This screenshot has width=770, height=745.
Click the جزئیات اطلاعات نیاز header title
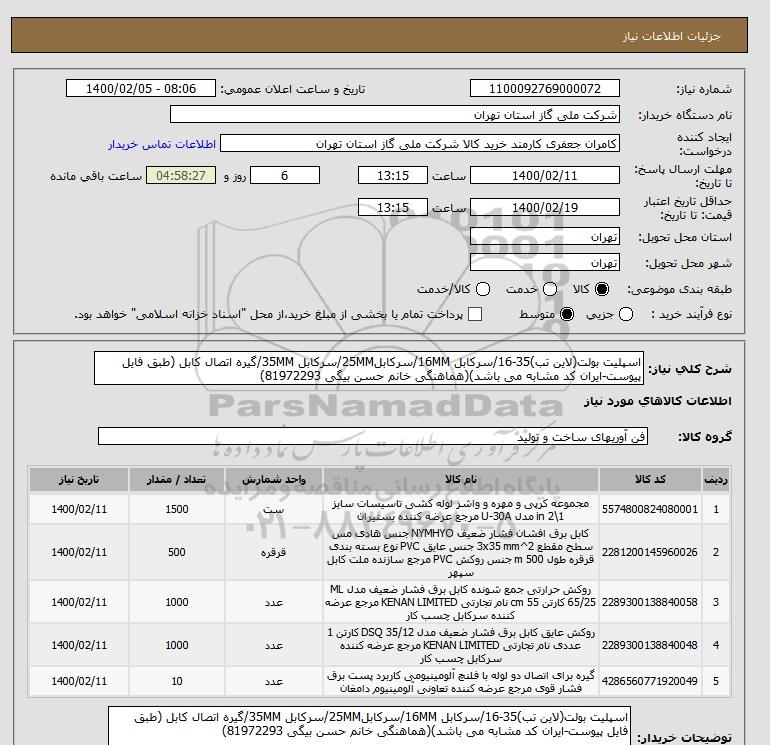pos(671,36)
